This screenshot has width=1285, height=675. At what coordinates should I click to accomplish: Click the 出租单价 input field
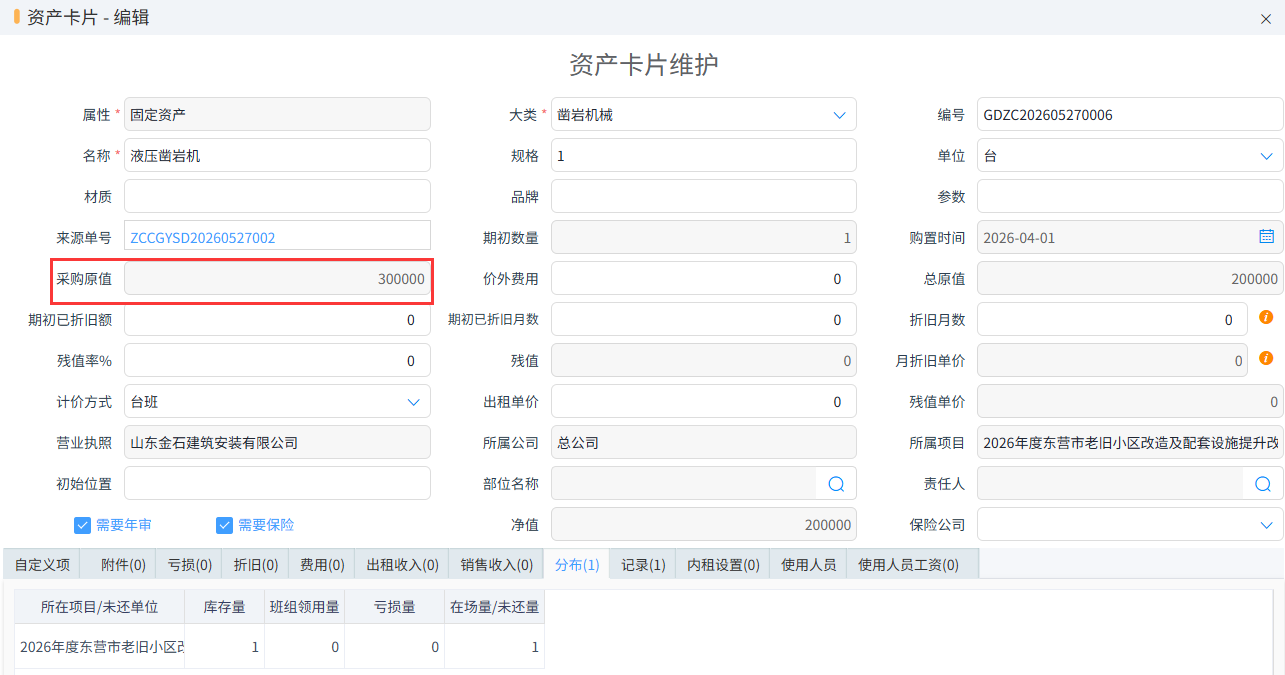point(704,402)
